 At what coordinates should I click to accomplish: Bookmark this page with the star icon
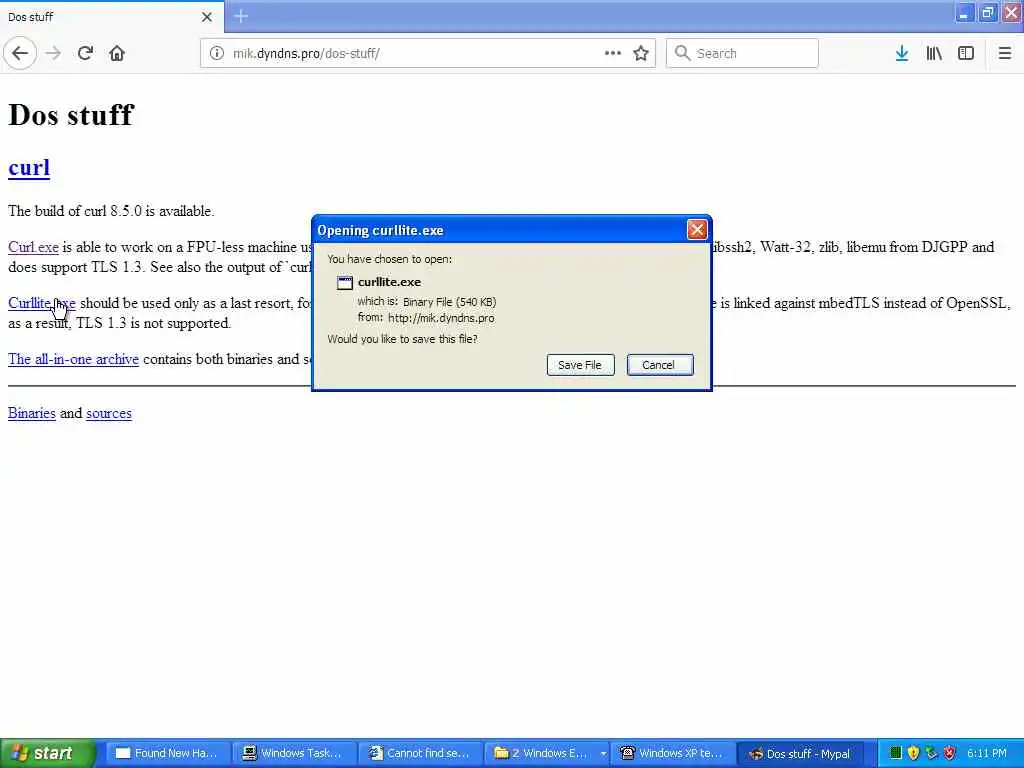click(x=641, y=53)
